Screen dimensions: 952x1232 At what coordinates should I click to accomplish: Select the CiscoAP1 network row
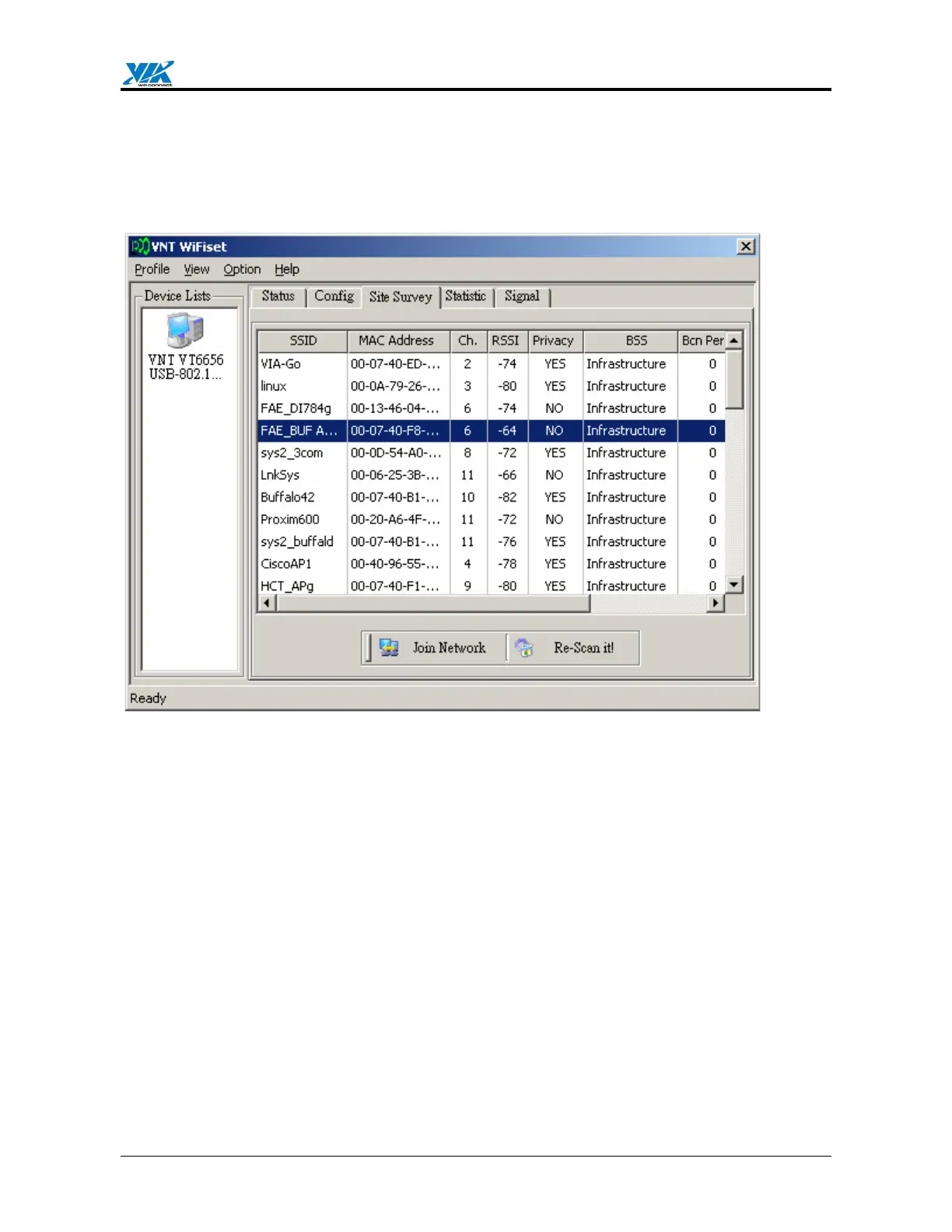[492, 563]
